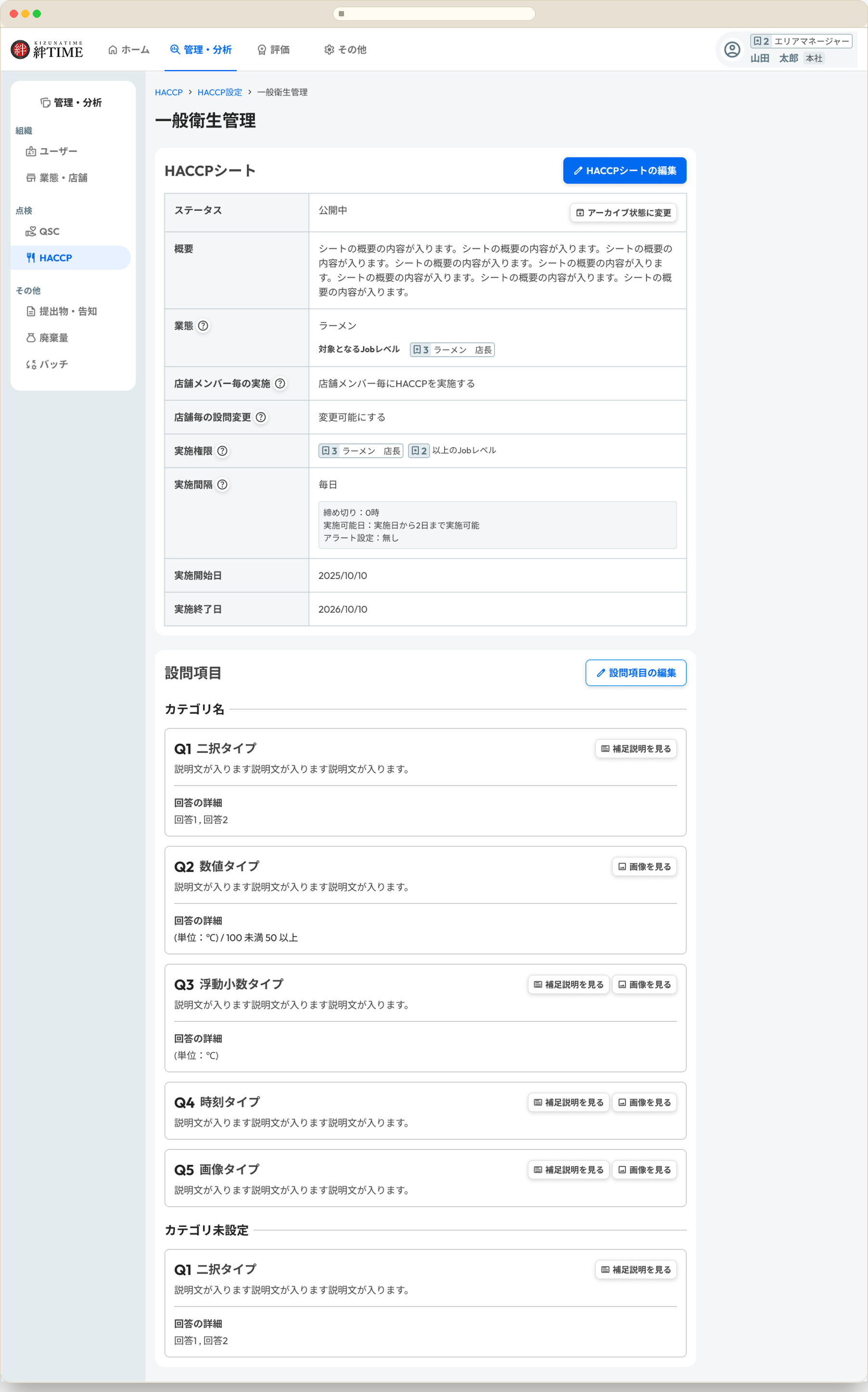Click the level 2 badge in 実施権限 row
Viewport: 868px width, 1392px height.
tap(419, 451)
